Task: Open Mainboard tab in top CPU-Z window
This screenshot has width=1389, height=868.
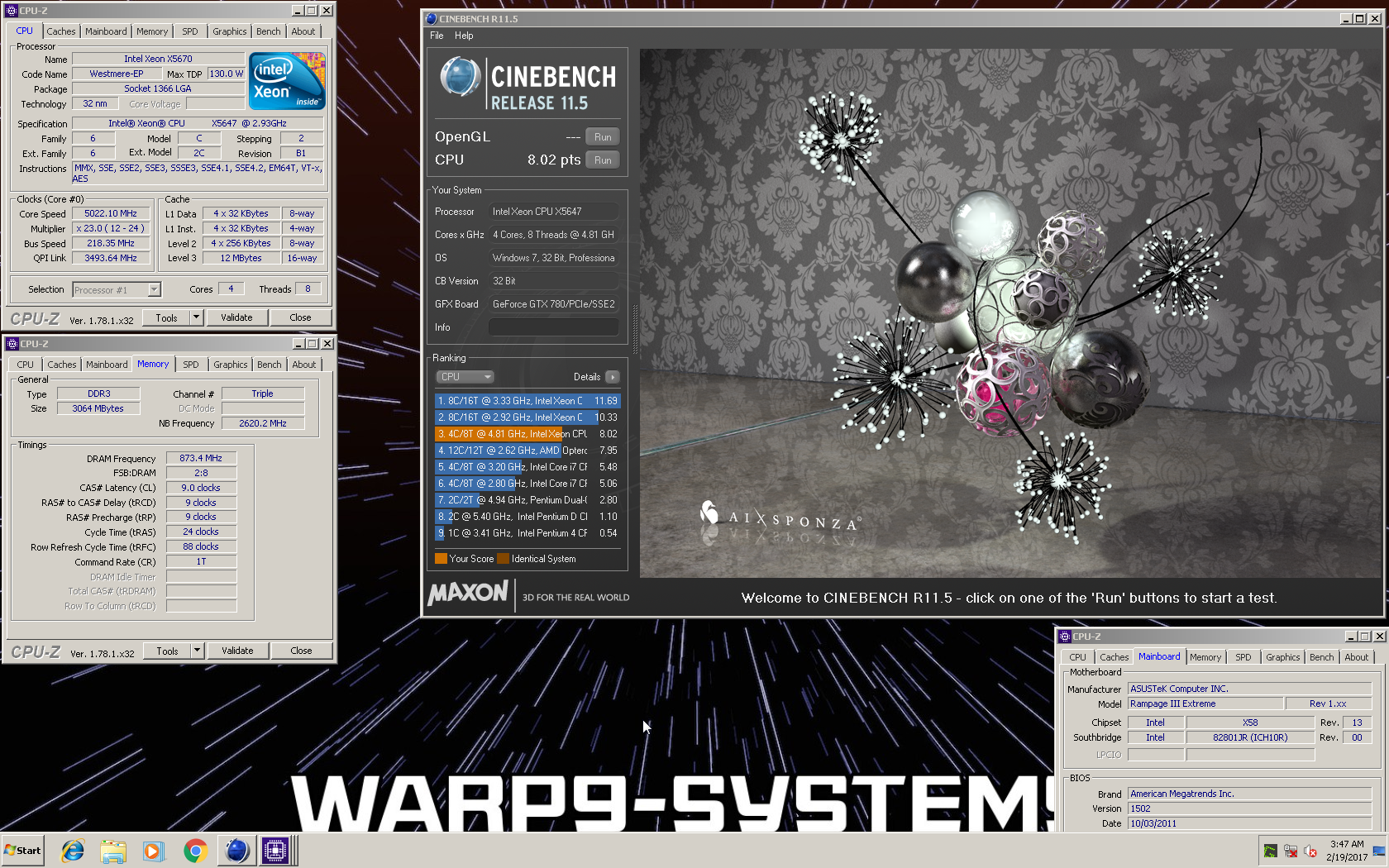Action: coord(106,31)
